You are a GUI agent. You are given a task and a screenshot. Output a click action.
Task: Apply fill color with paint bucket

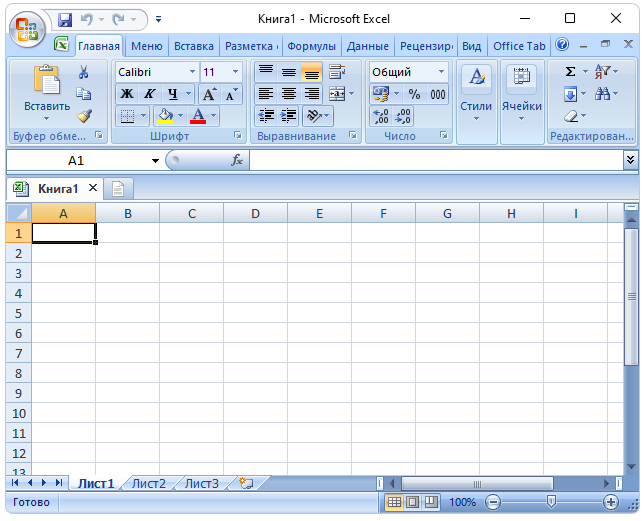point(165,116)
